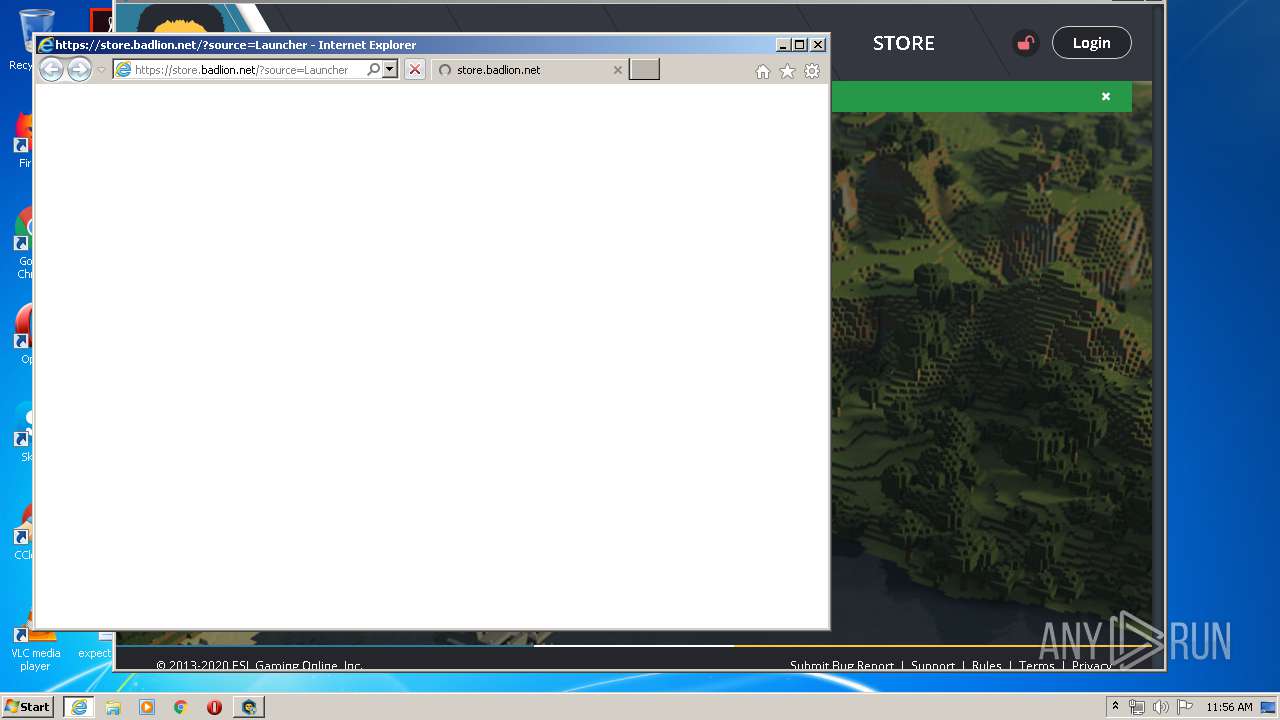Click Internet Explorer taskbar icon

pyautogui.click(x=79, y=707)
